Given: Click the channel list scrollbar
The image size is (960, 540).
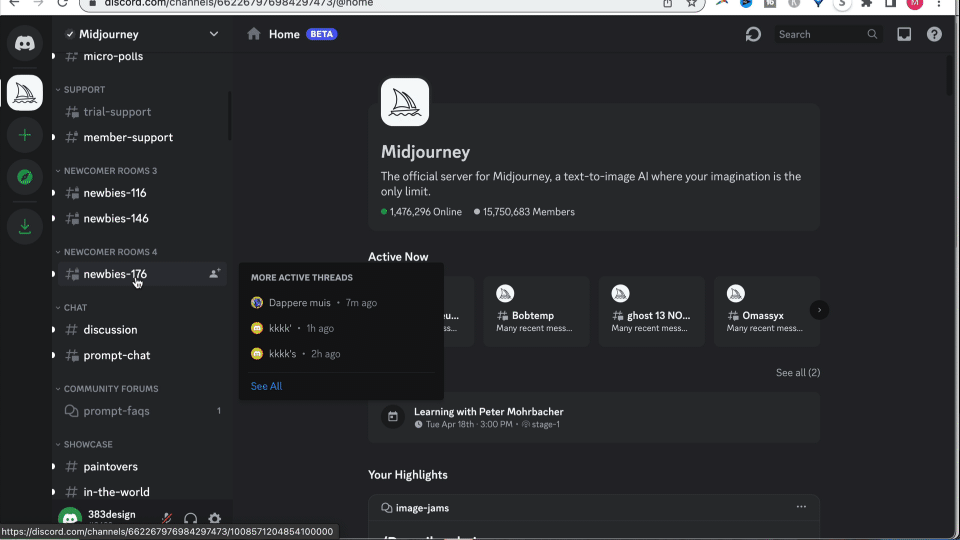Looking at the screenshot, I should point(230,116).
